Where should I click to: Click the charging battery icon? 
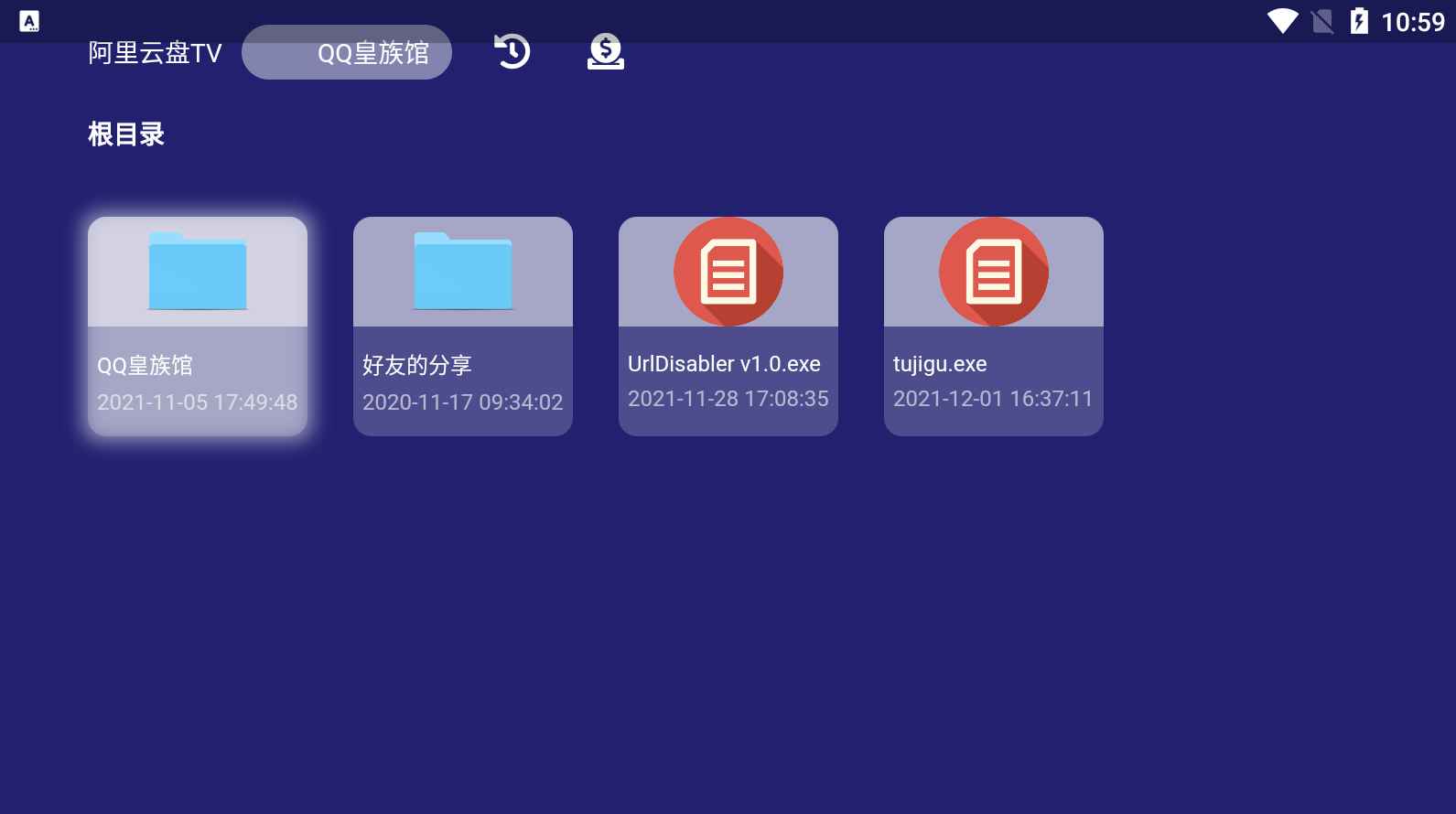tap(1359, 21)
